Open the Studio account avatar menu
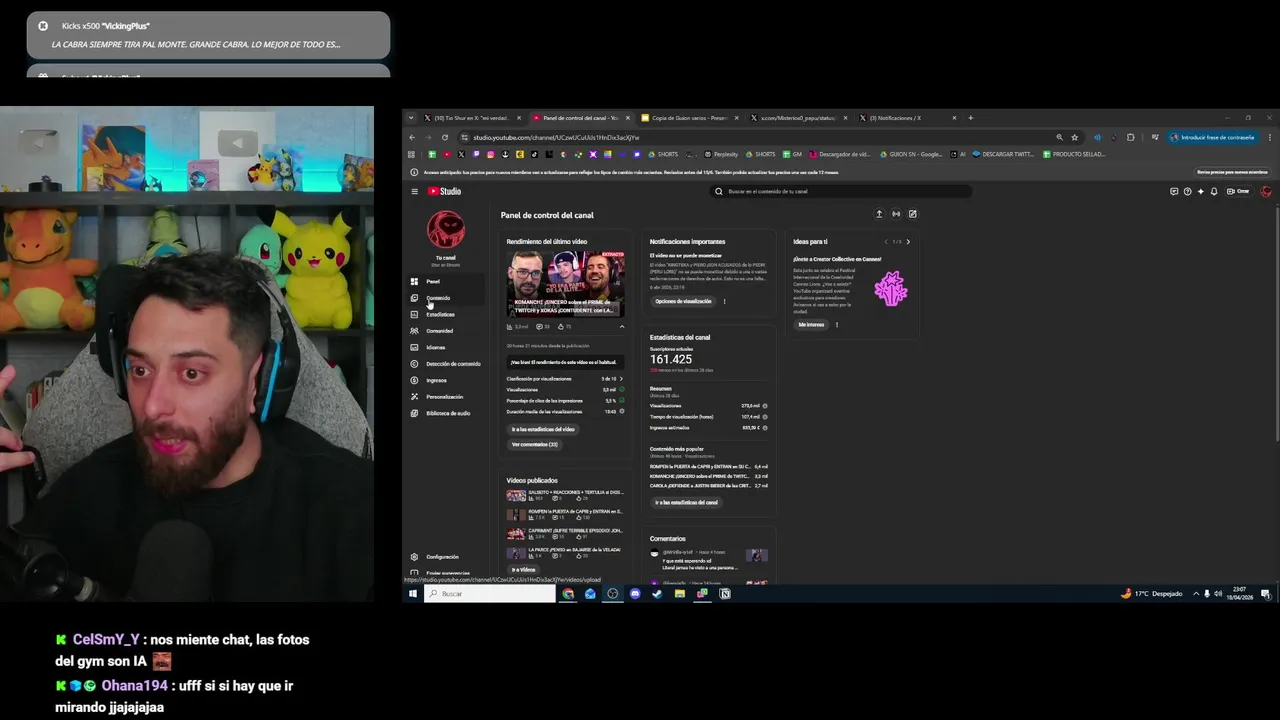Image resolution: width=1280 pixels, height=720 pixels. point(1266,191)
